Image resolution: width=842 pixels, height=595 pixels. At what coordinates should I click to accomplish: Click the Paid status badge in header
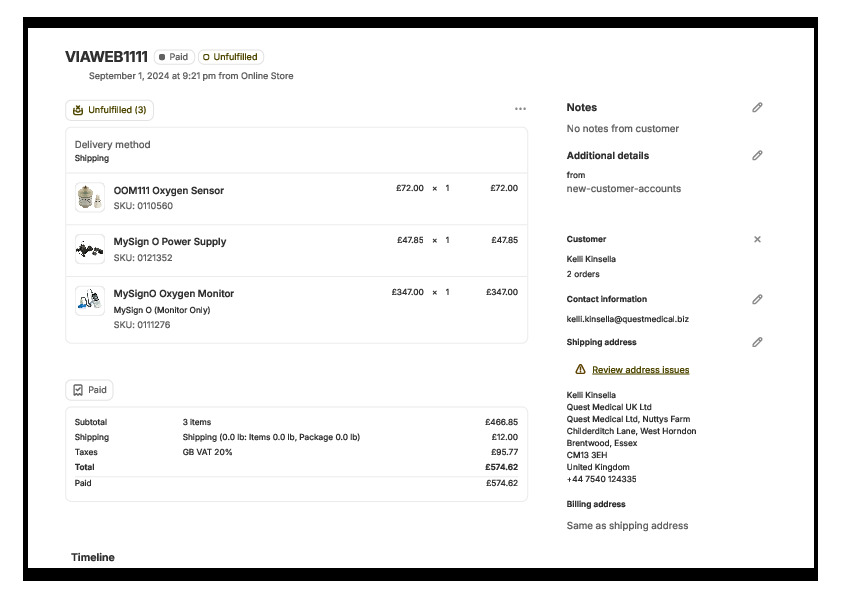pos(174,57)
